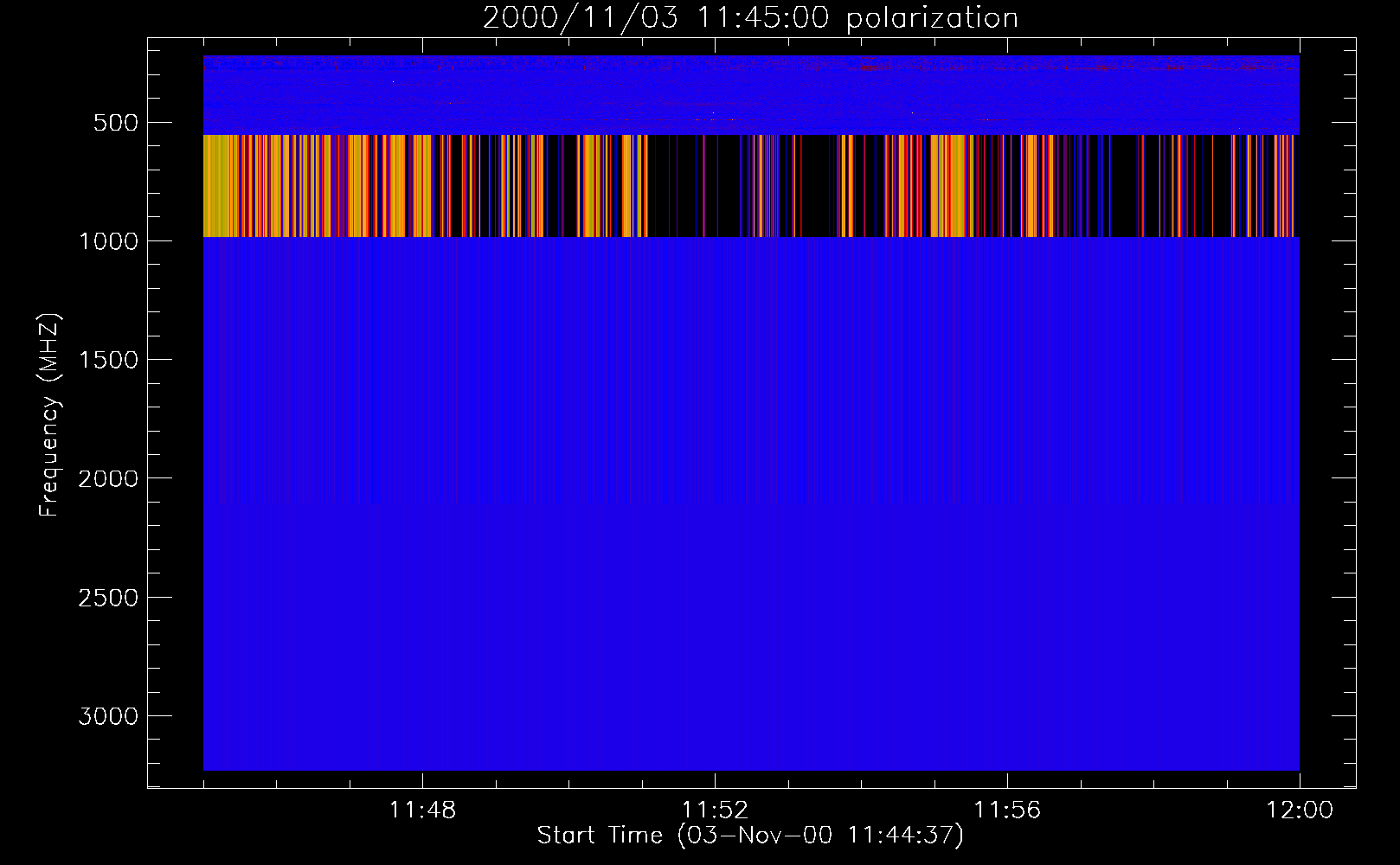Click the 11:52 time tick label
The image size is (1400, 865).
pos(715,811)
